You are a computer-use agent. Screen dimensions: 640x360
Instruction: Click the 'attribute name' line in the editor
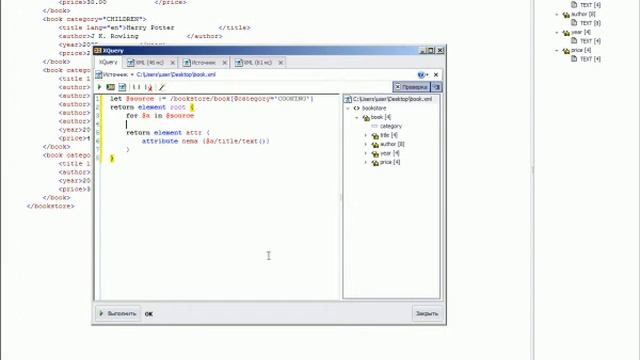pyautogui.click(x=205, y=141)
